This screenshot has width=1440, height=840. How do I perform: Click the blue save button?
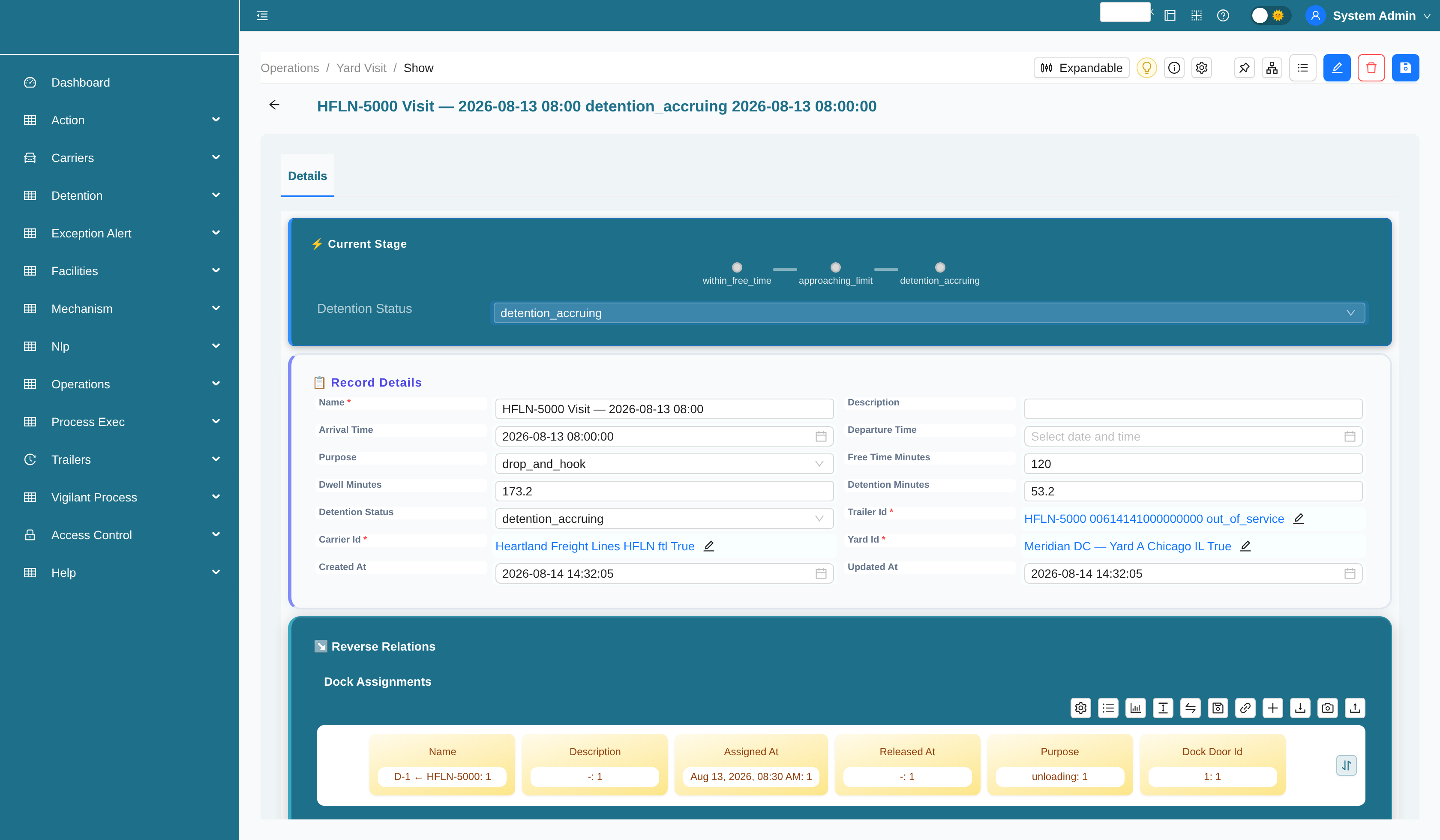[1406, 68]
